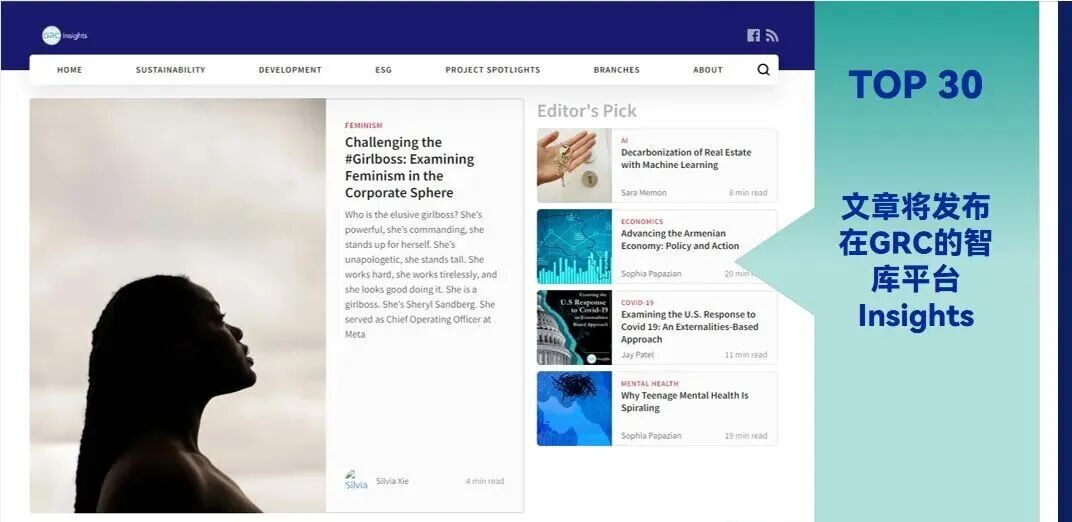The width and height of the screenshot is (1072, 522).
Task: Click the woman silhouette featured image
Action: coord(178,305)
